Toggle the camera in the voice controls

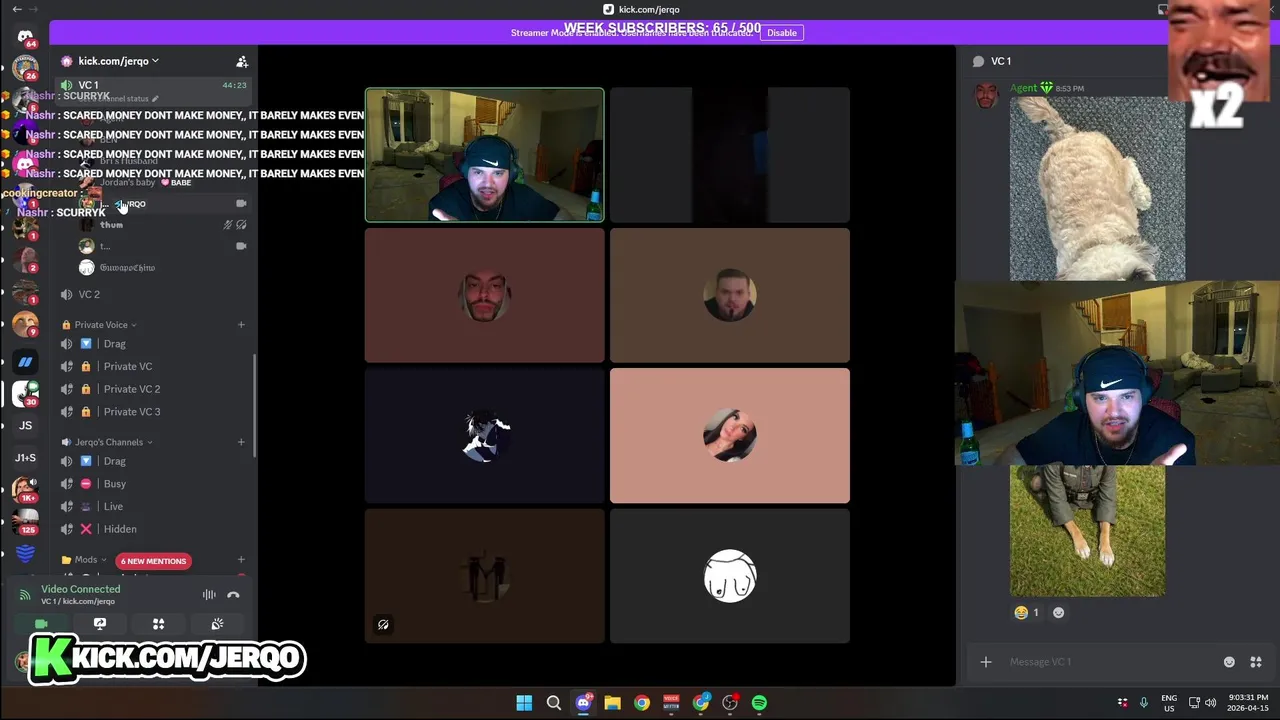[x=41, y=624]
